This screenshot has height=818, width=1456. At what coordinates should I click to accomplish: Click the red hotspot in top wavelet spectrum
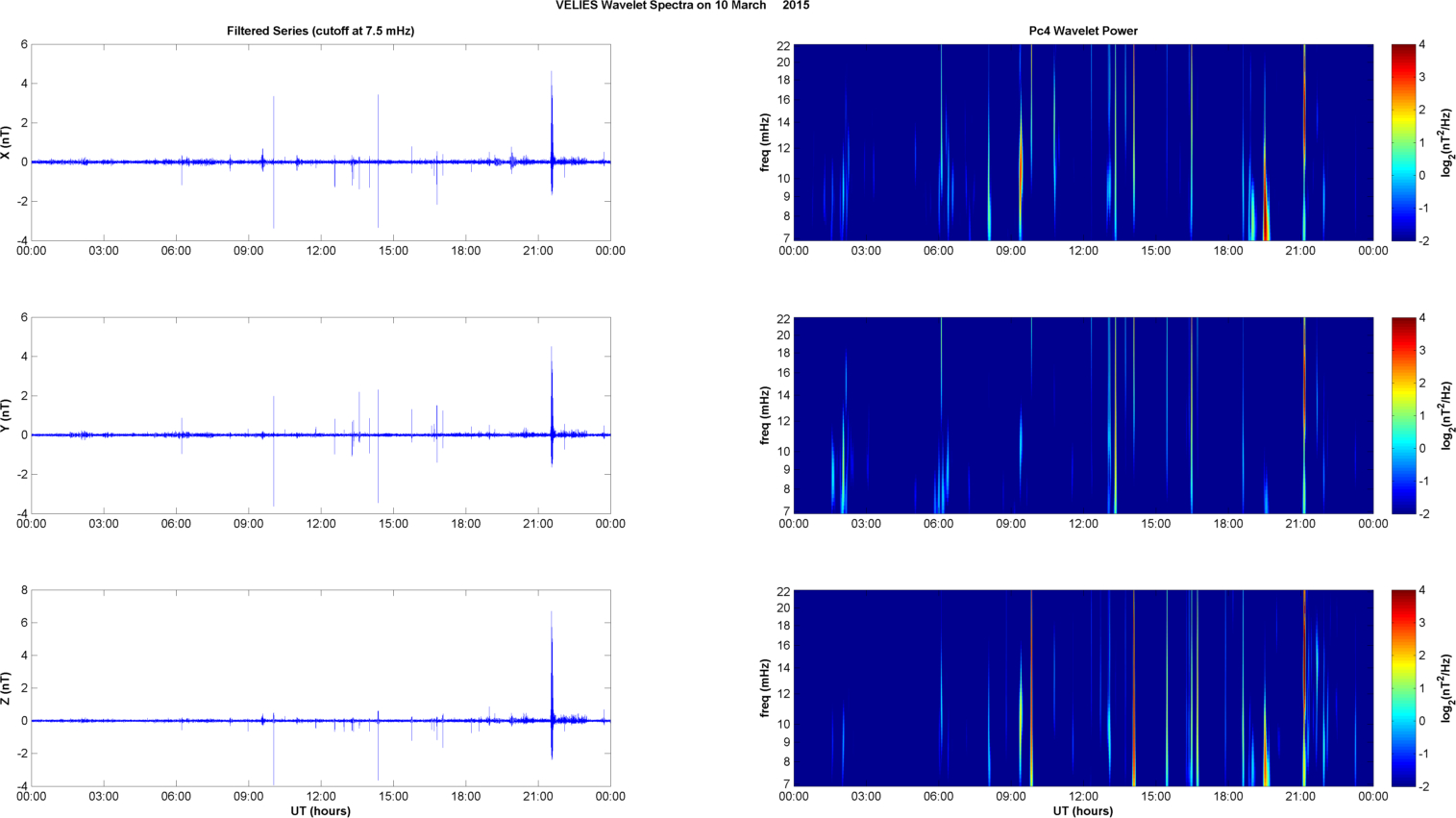click(x=1267, y=226)
